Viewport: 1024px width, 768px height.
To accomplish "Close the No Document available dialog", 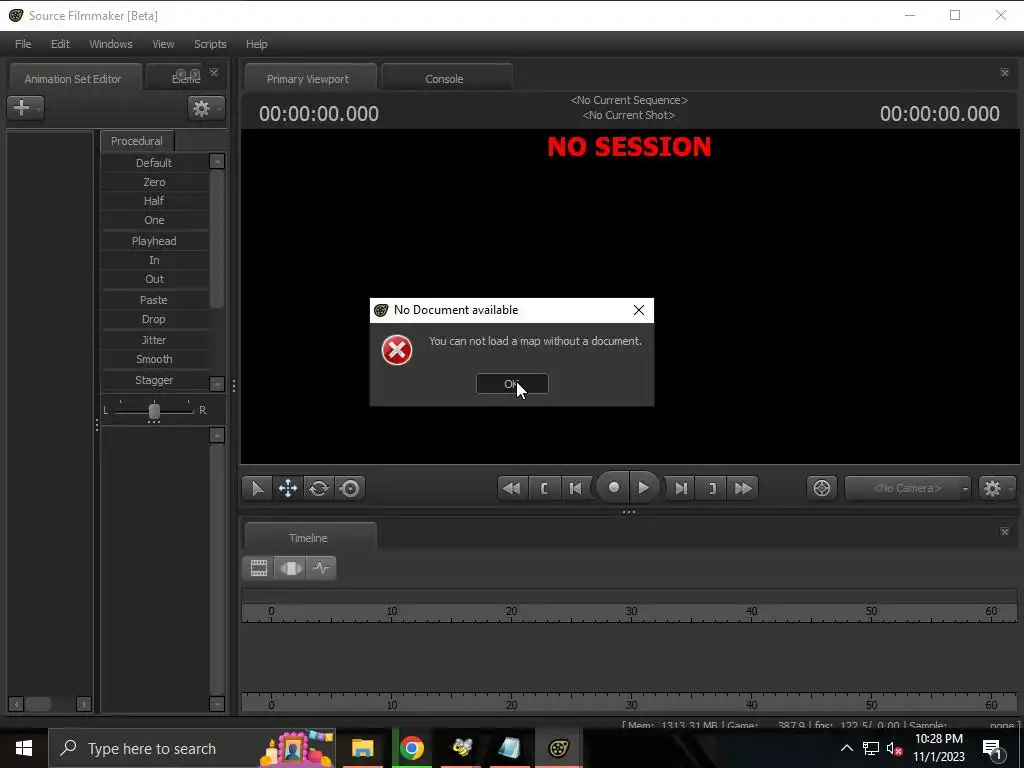I will click(639, 310).
